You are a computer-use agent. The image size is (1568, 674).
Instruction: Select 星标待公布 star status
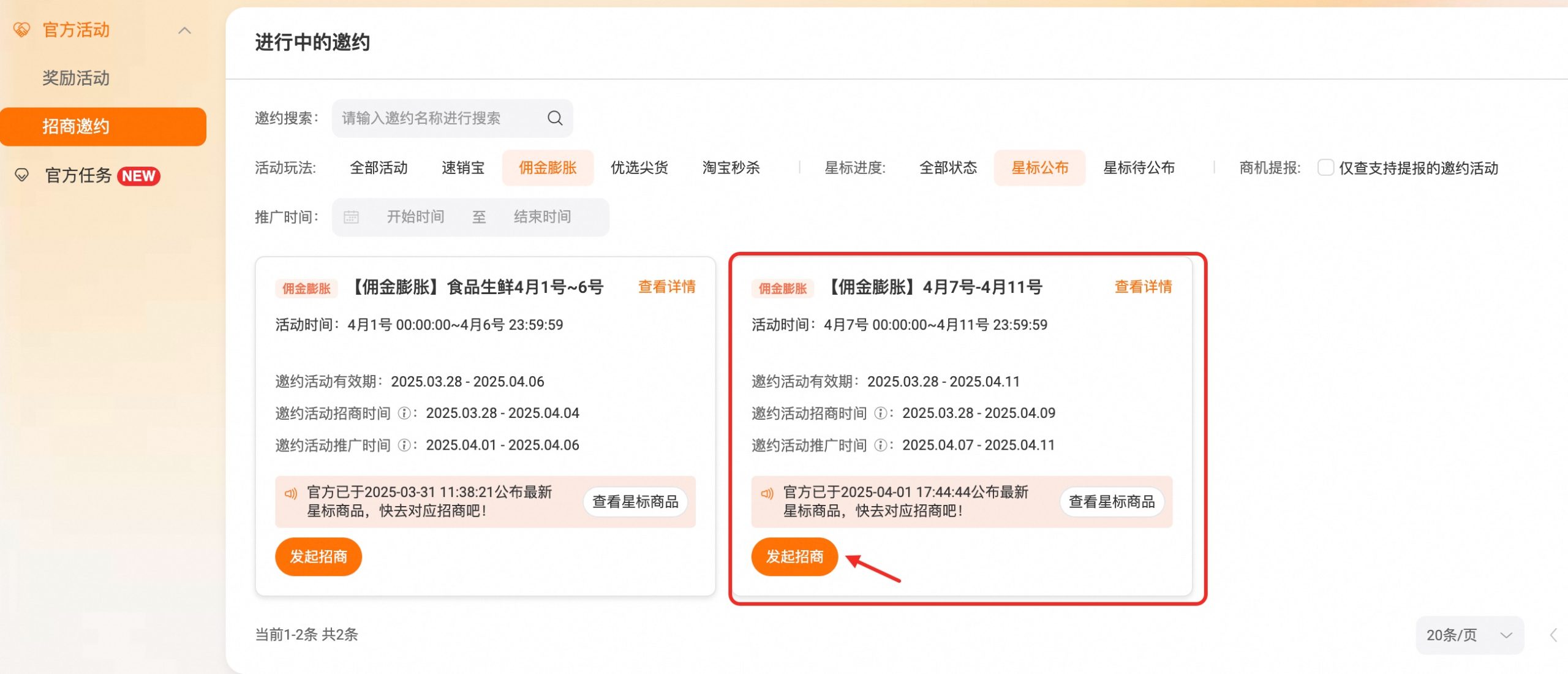coord(1139,167)
